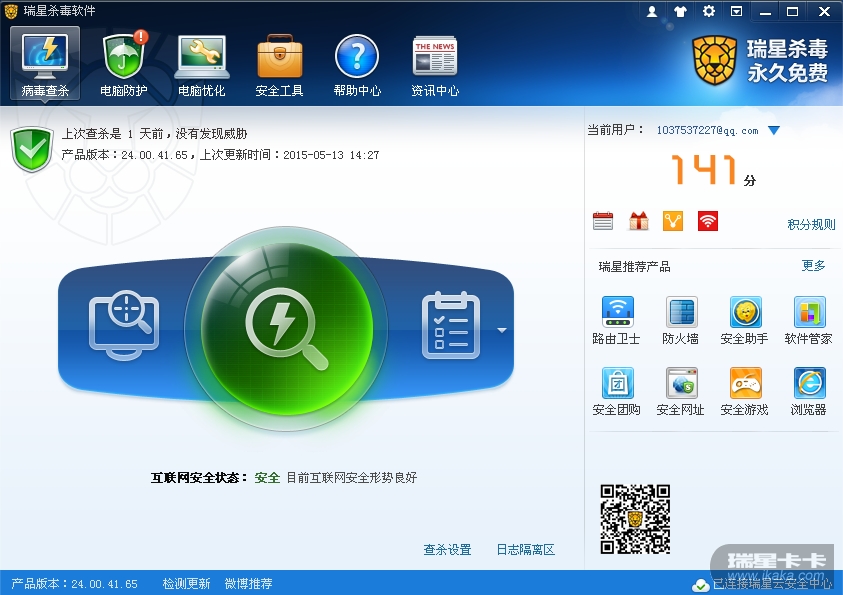Open skin changer shirt icon
Image resolution: width=843 pixels, height=595 pixels.
(680, 11)
